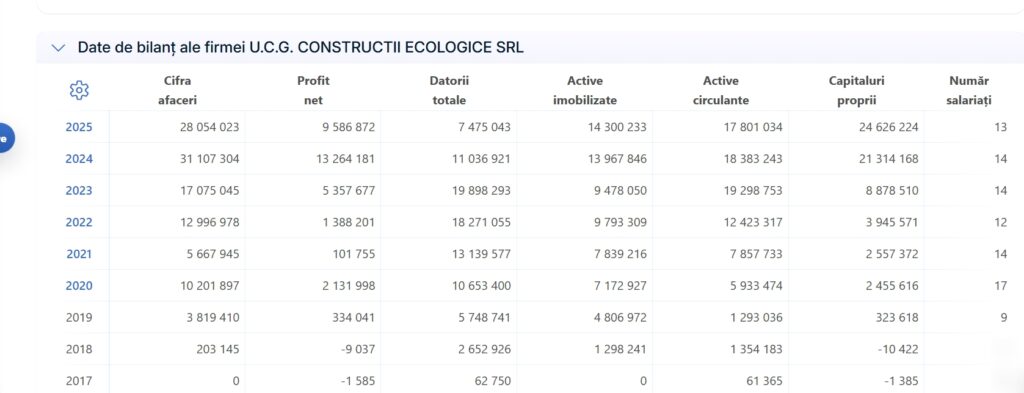This screenshot has width=1024, height=393.
Task: Select net loss -9 037
Action: click(x=359, y=349)
